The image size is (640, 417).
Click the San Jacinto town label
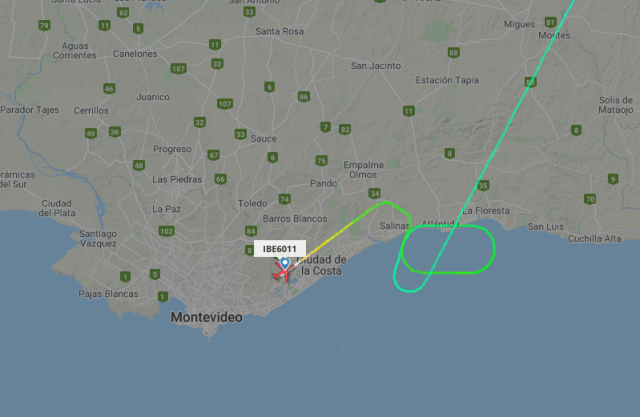click(376, 66)
